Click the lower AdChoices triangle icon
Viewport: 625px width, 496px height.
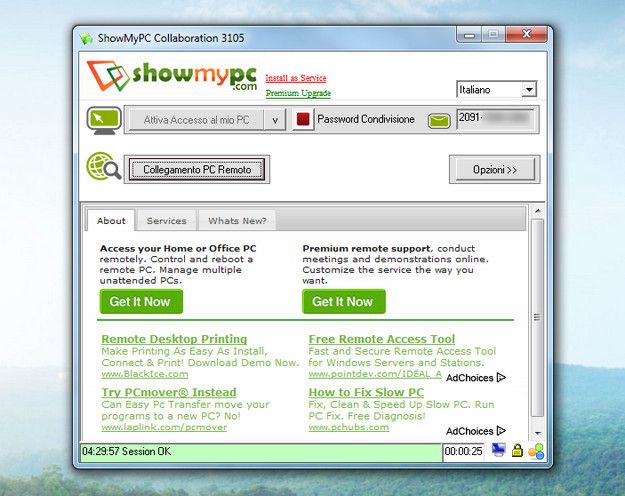point(501,431)
